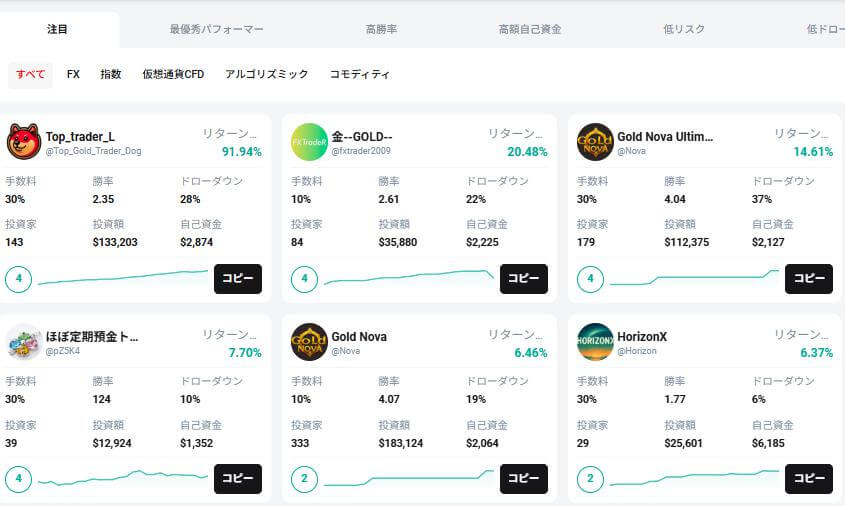View HorizonX performance chart line
The image size is (845, 506).
[695, 477]
